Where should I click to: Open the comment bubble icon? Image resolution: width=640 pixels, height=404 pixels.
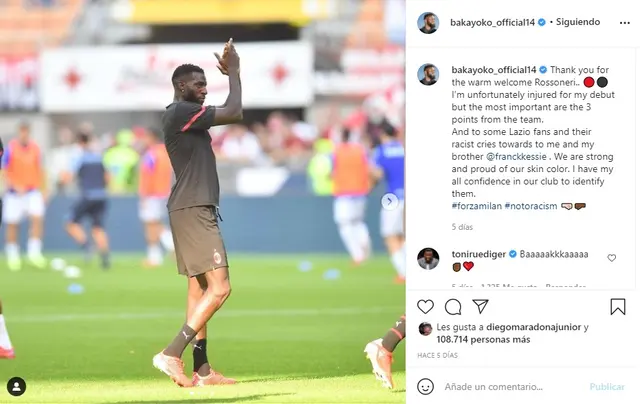pos(453,307)
